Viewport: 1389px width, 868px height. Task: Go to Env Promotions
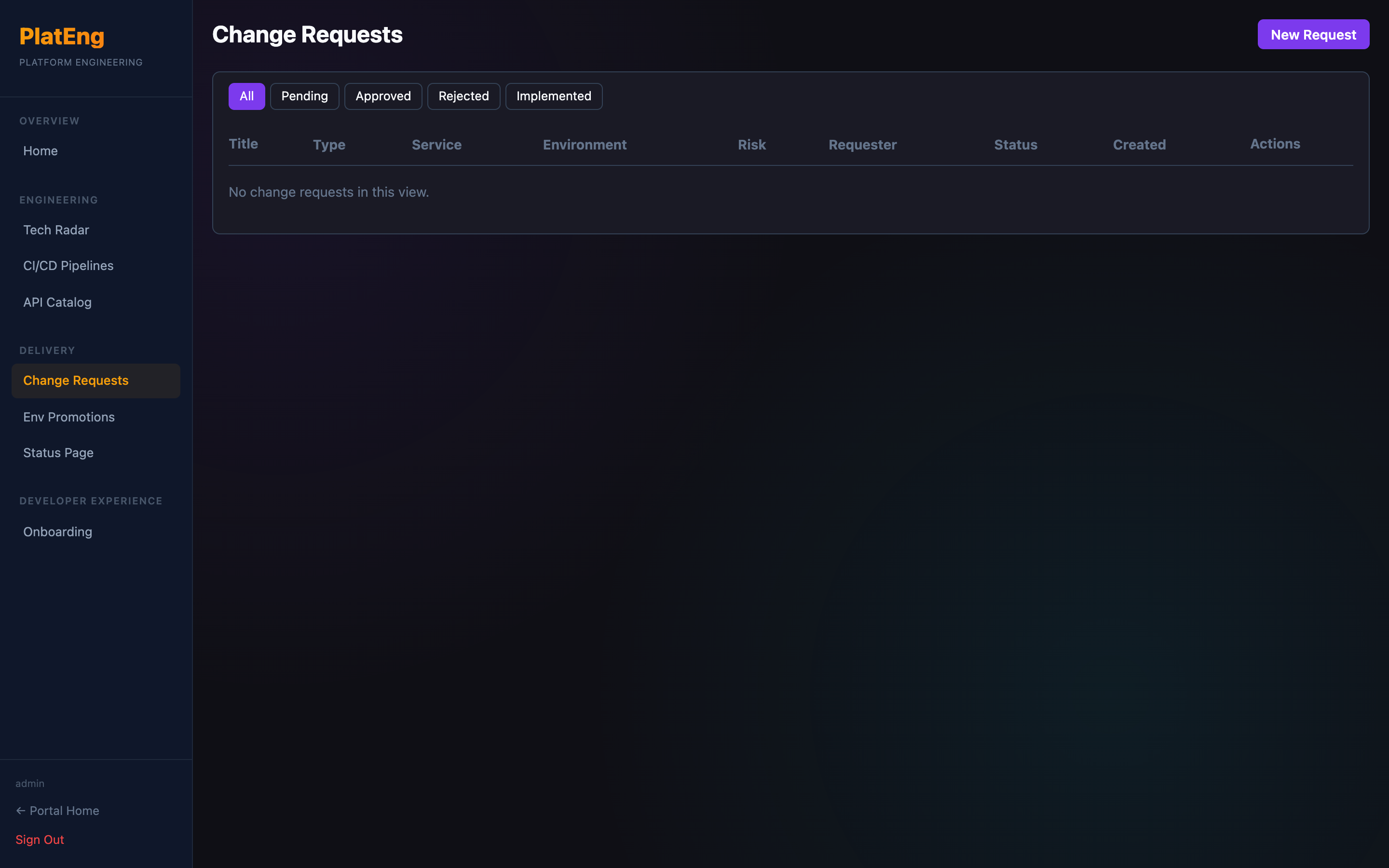pyautogui.click(x=69, y=417)
